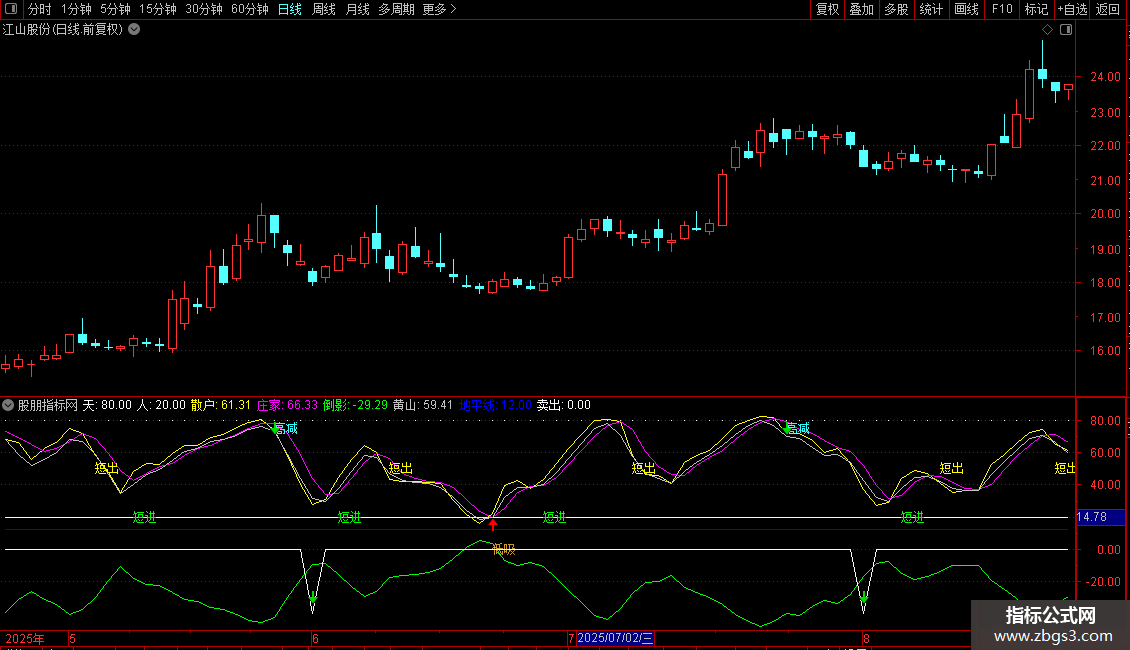Open the www.zbgs3.com watermark link
This screenshot has width=1130, height=650.
click(1050, 636)
